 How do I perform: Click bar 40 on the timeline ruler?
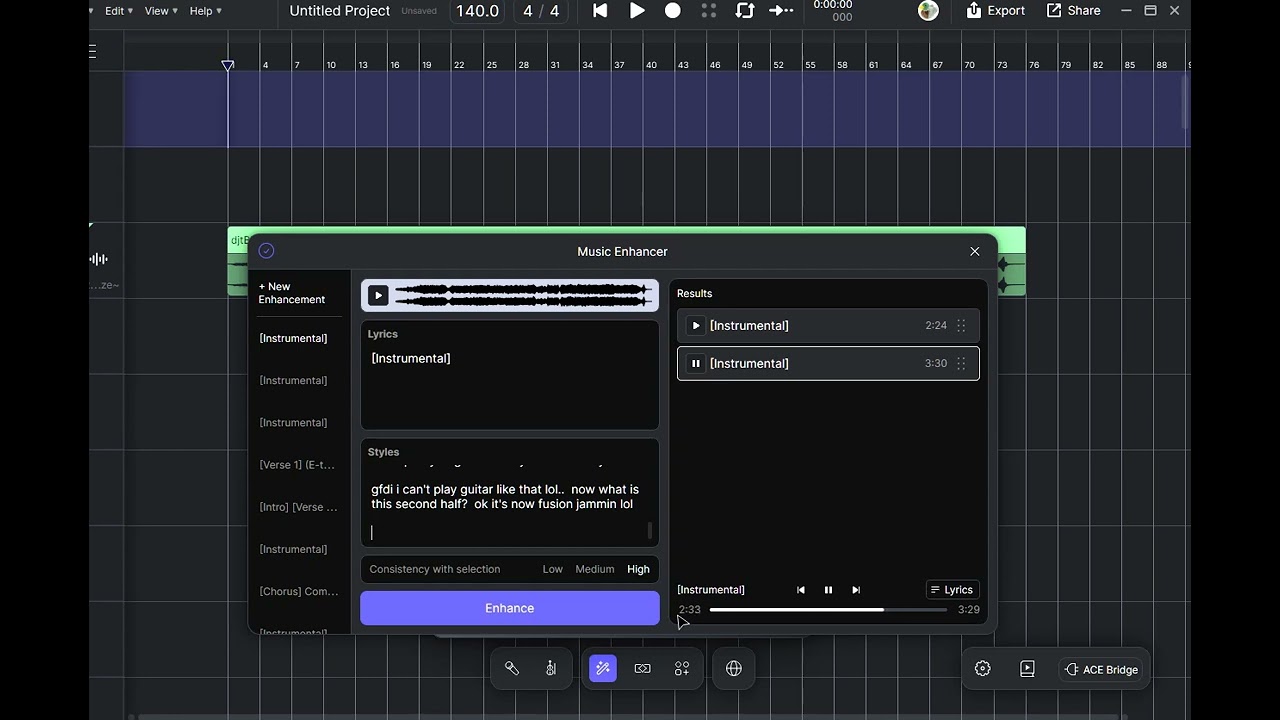[x=651, y=65]
